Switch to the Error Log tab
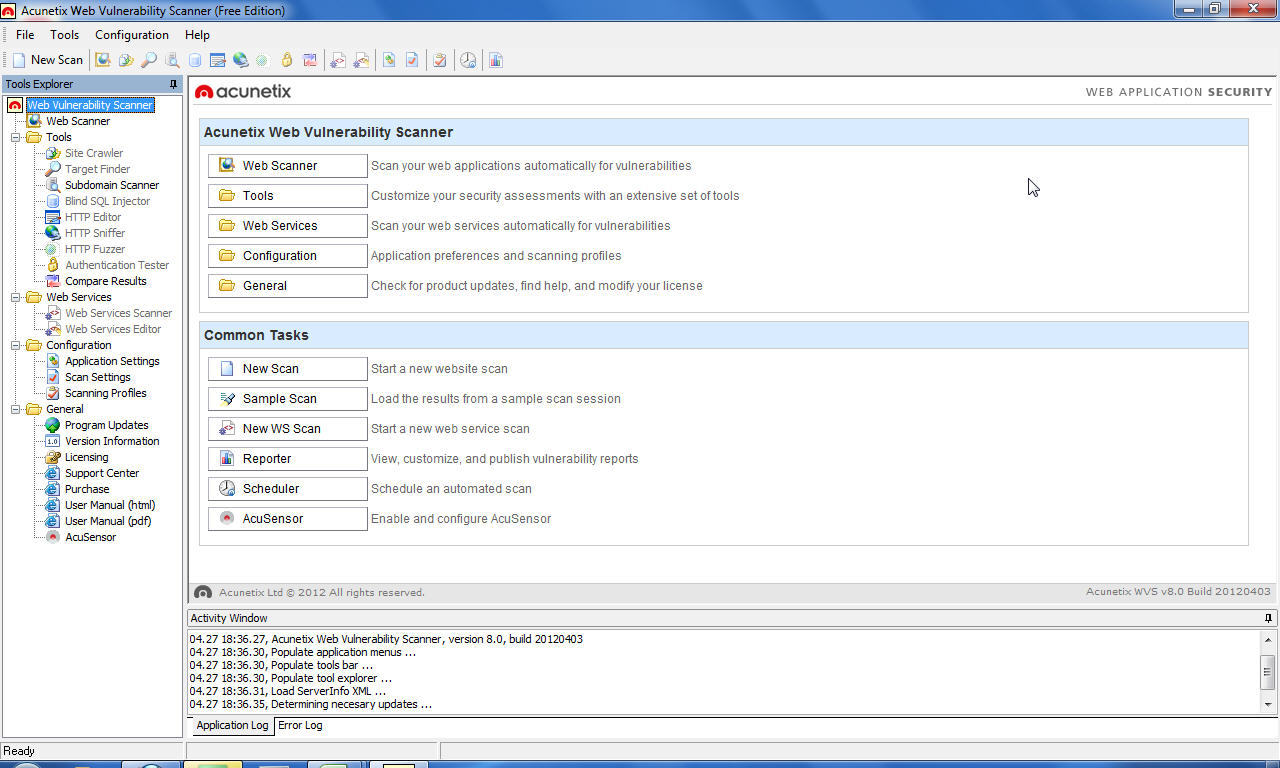Screen dimensions: 1280x768 299,725
